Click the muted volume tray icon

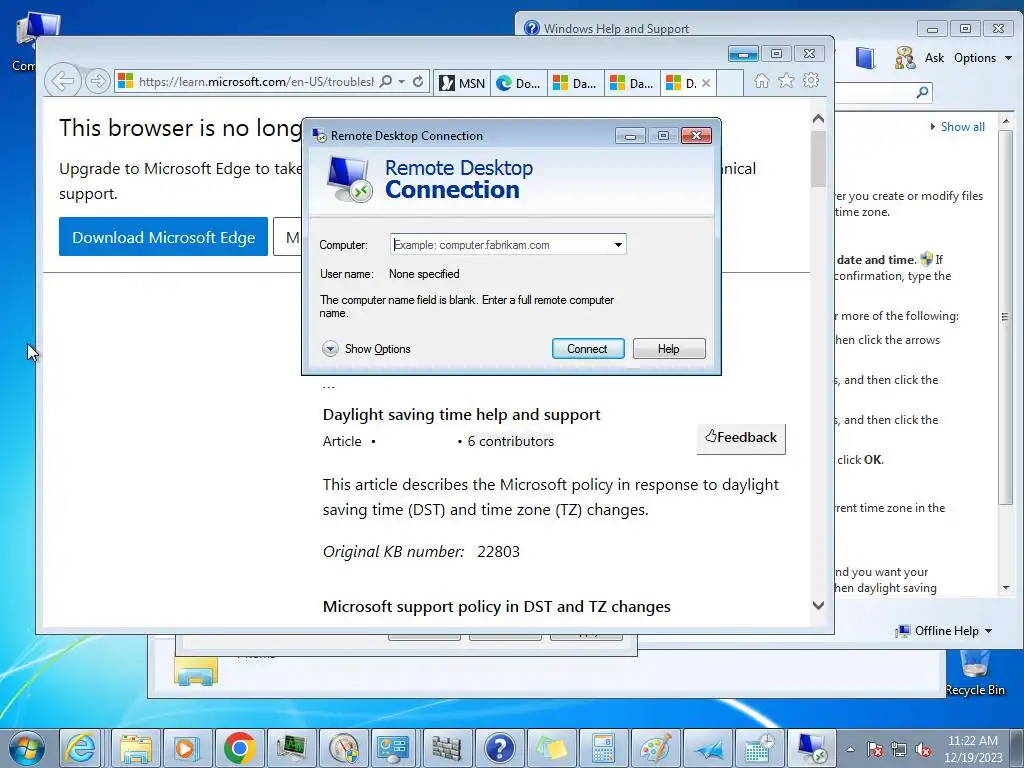(x=923, y=749)
